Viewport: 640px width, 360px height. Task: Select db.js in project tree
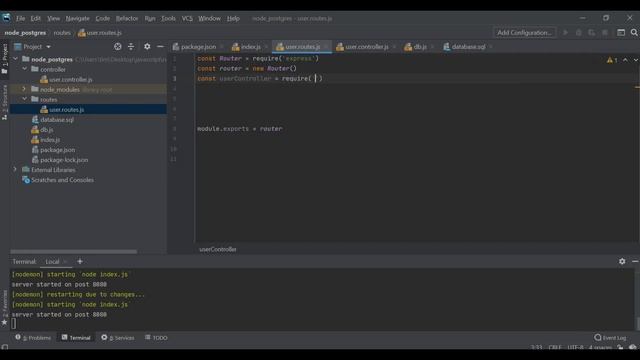pyautogui.click(x=47, y=130)
